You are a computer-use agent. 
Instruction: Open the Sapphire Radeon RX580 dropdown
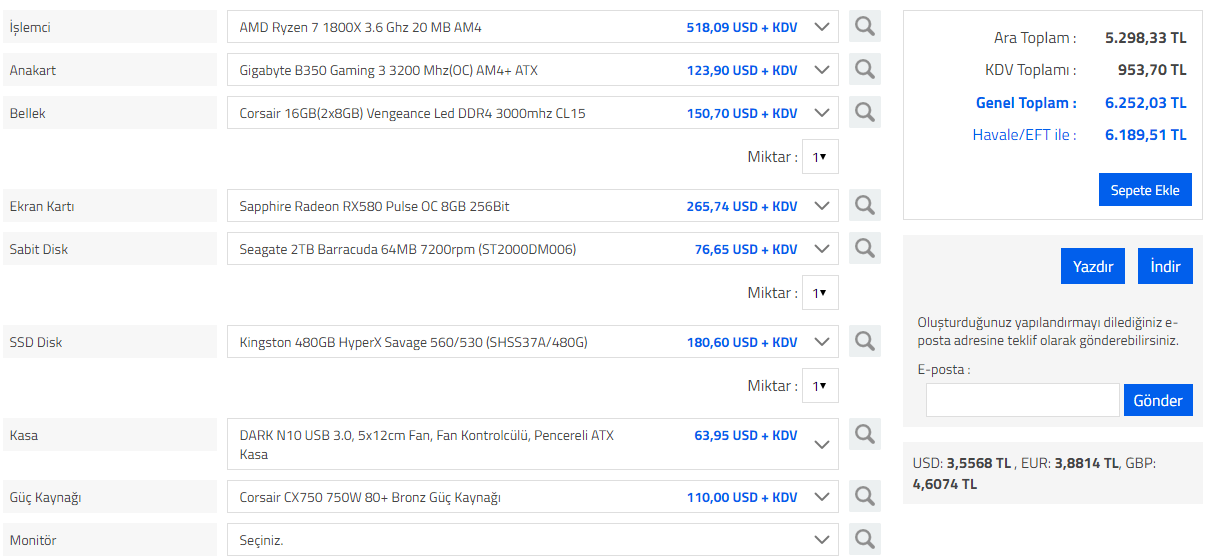(x=822, y=206)
